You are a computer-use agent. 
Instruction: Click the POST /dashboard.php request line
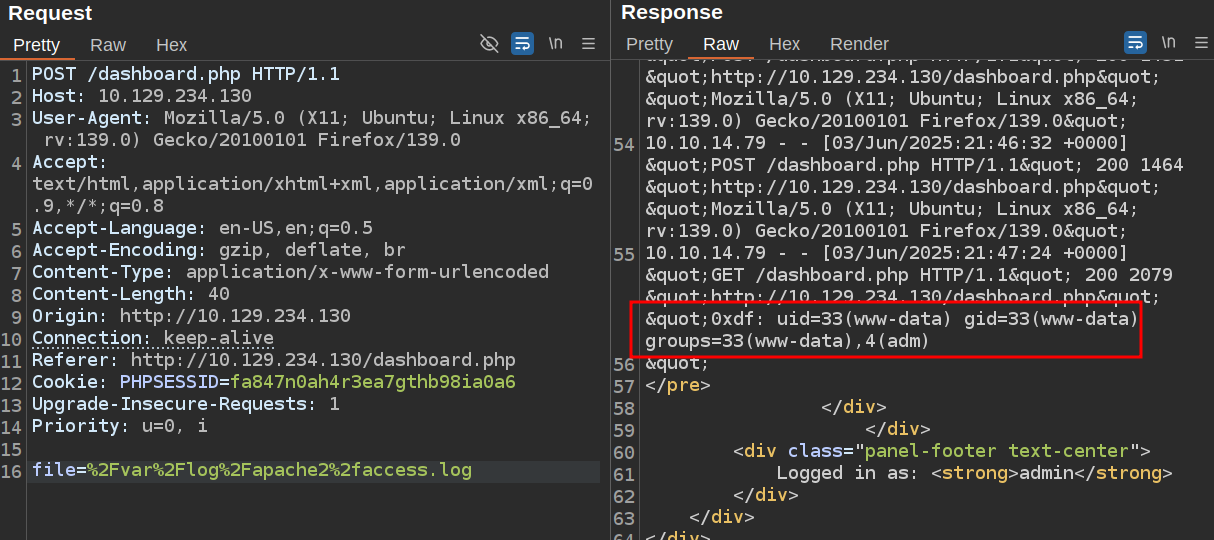(x=185, y=74)
